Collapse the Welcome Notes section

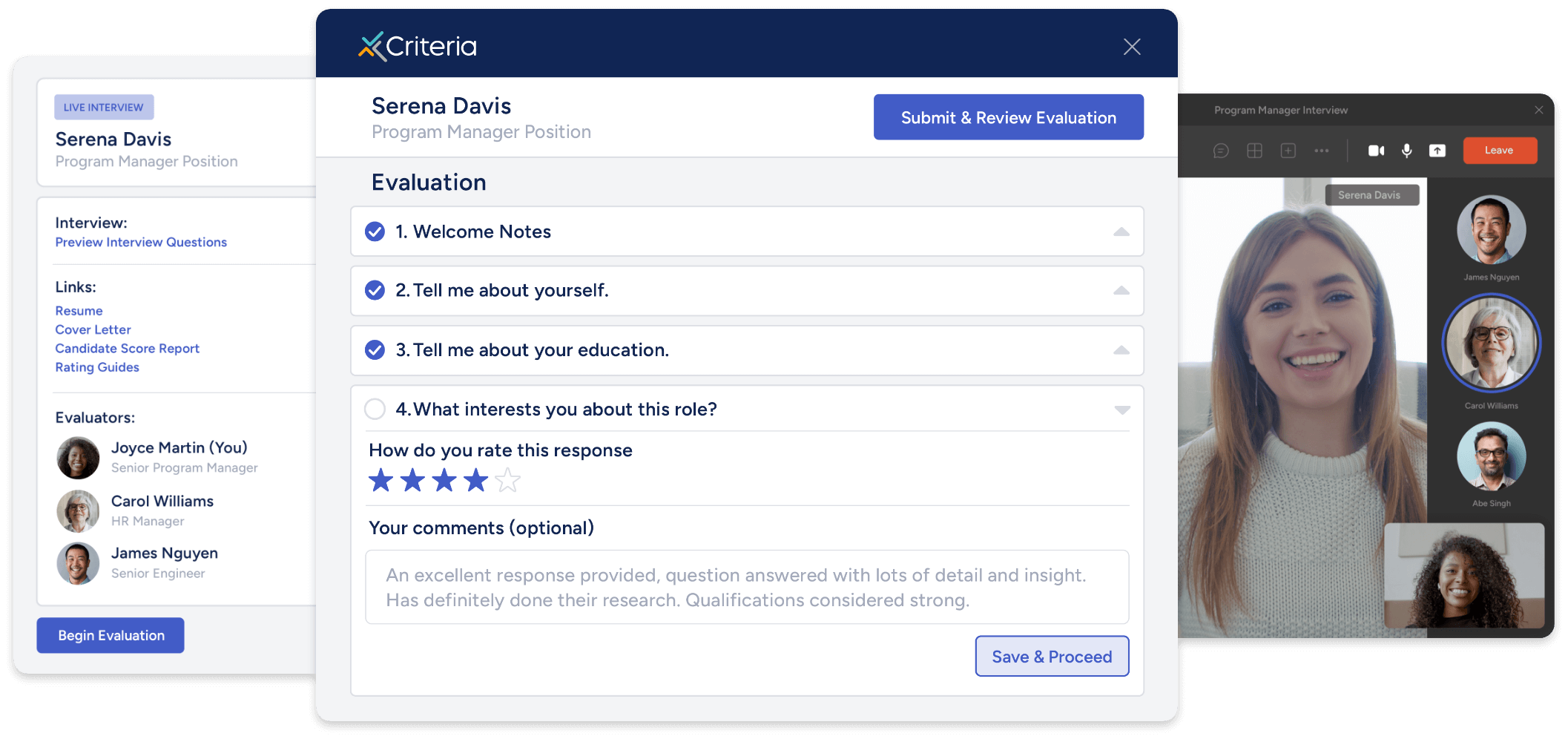(1122, 231)
